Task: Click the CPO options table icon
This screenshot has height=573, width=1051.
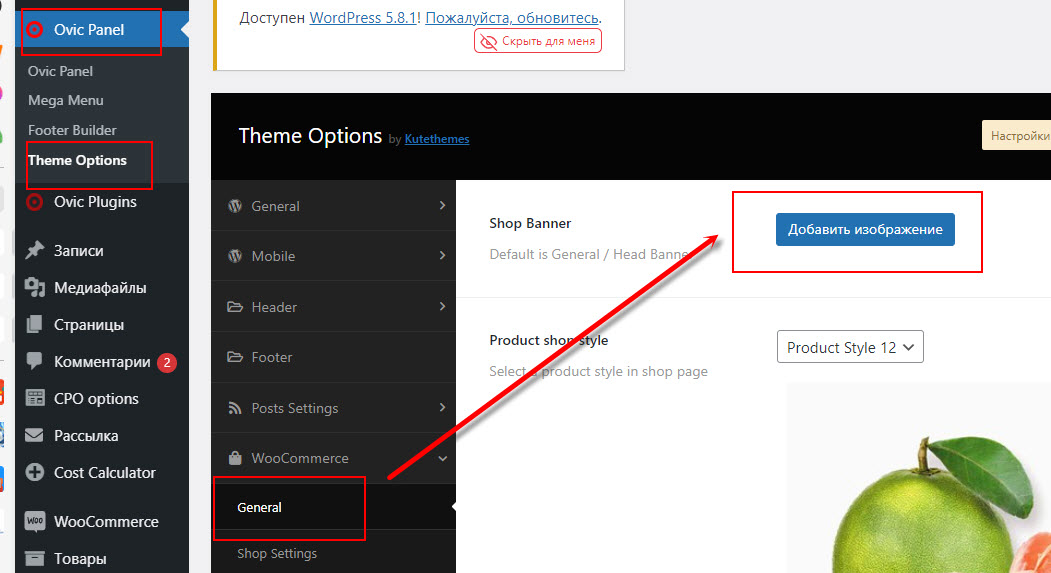Action: 34,398
